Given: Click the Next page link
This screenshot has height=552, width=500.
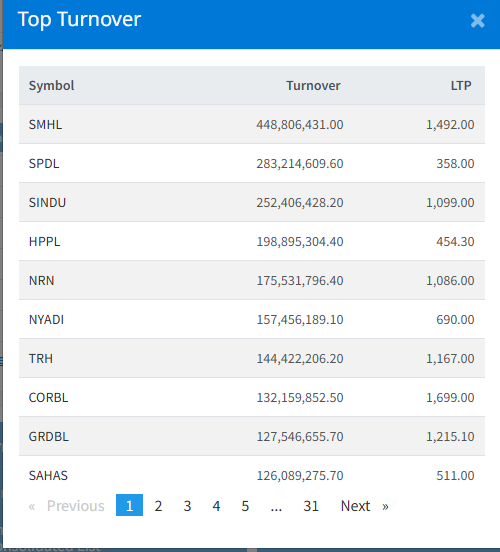Looking at the screenshot, I should tap(355, 506).
